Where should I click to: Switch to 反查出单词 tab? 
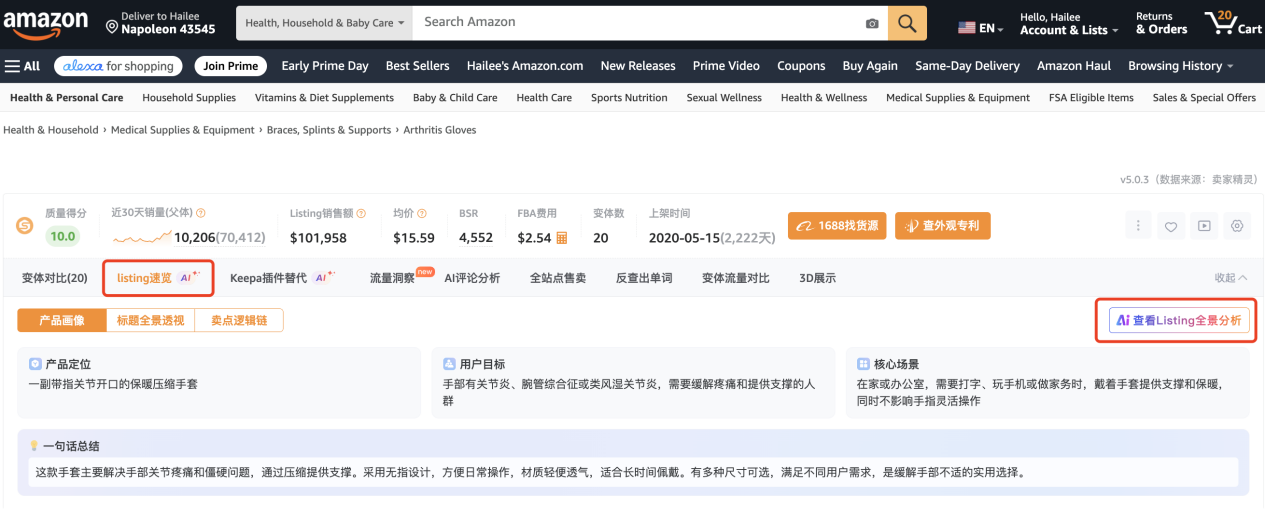tap(644, 278)
